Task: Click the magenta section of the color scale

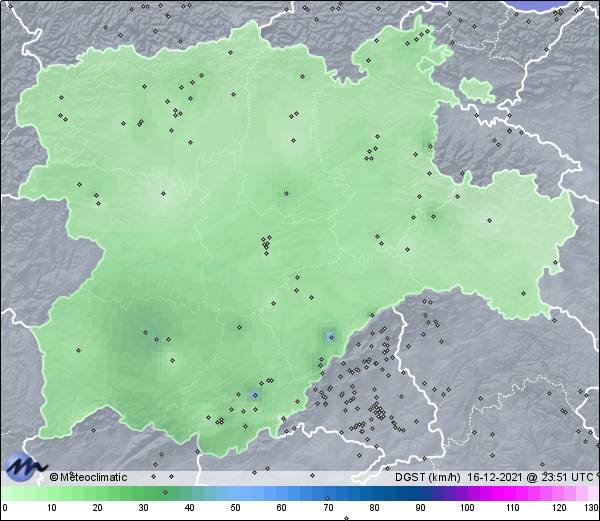Action: coord(513,493)
